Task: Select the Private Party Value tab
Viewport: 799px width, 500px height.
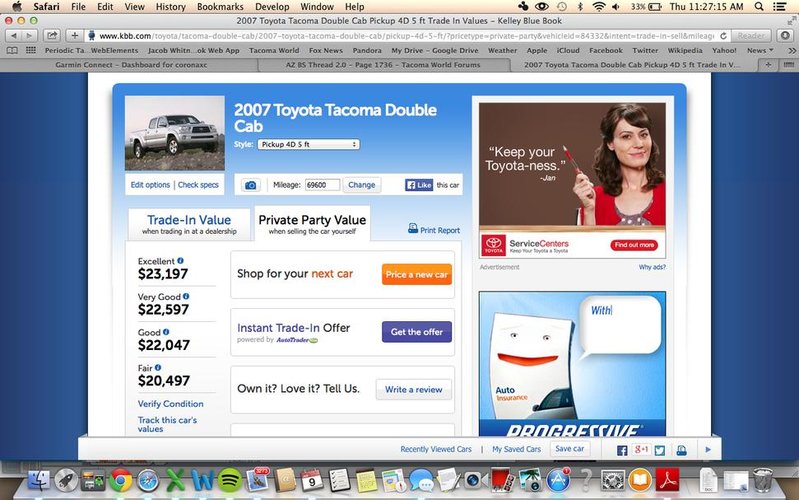Action: [312, 224]
